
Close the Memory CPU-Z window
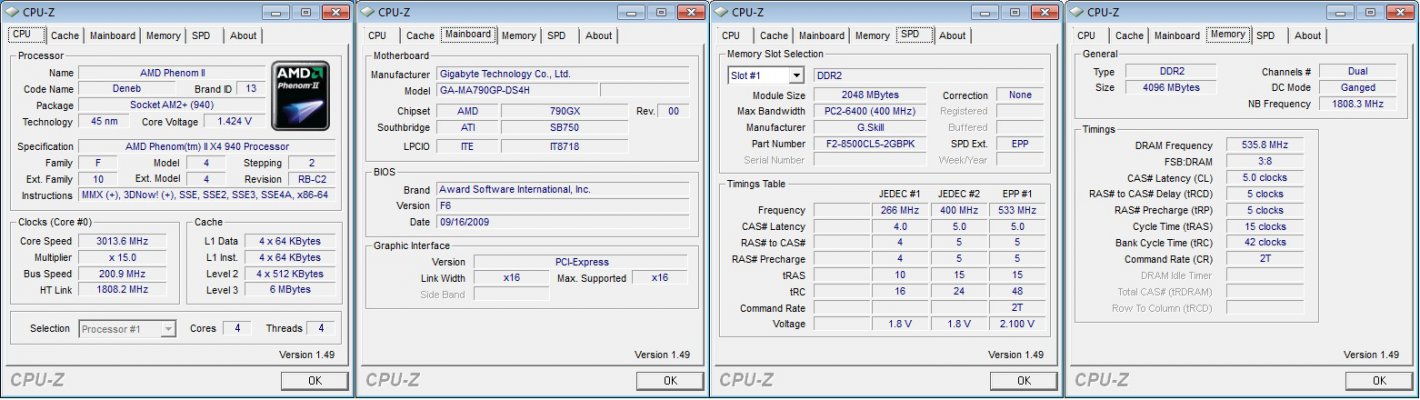tap(1399, 11)
